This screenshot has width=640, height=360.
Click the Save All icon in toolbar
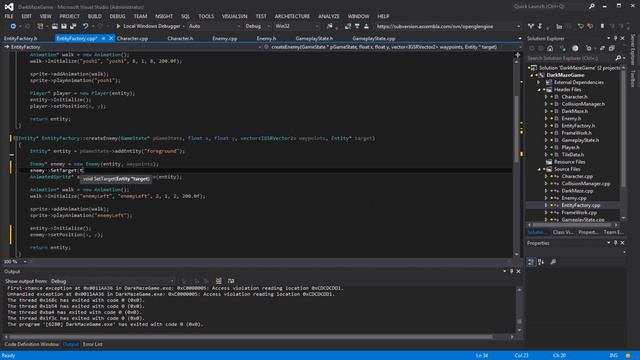click(73, 26)
